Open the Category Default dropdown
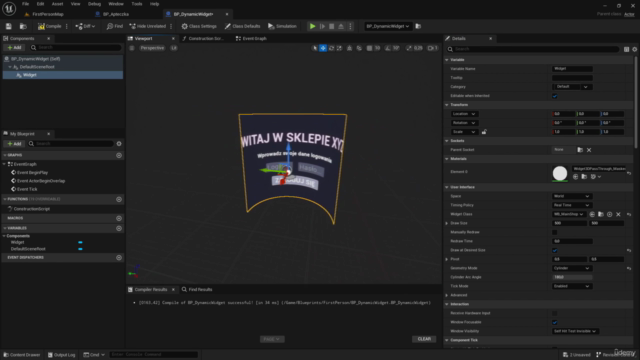 pos(572,87)
